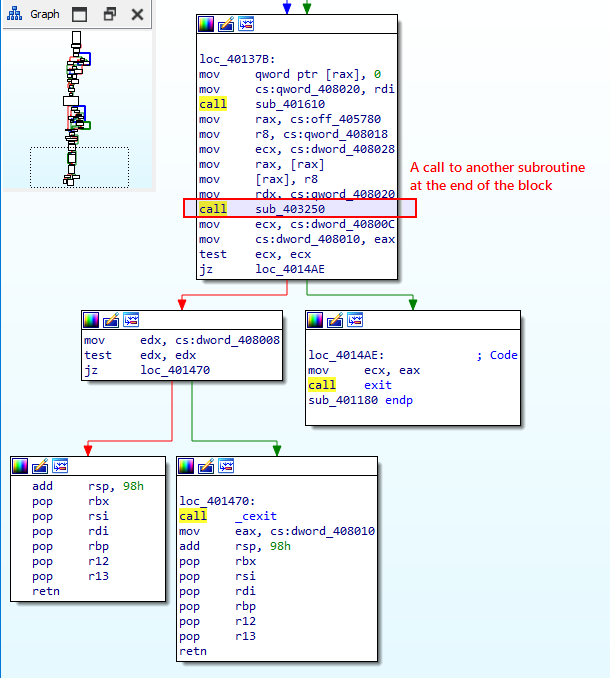Click group icon of 'mov edx, cs:dword_408008' block
The image size is (610, 678).
tap(131, 320)
